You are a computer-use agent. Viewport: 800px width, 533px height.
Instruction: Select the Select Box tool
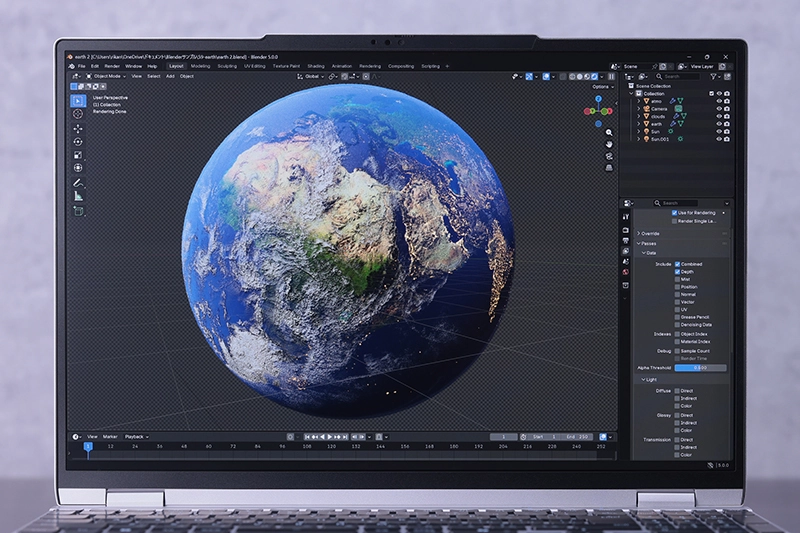point(78,100)
